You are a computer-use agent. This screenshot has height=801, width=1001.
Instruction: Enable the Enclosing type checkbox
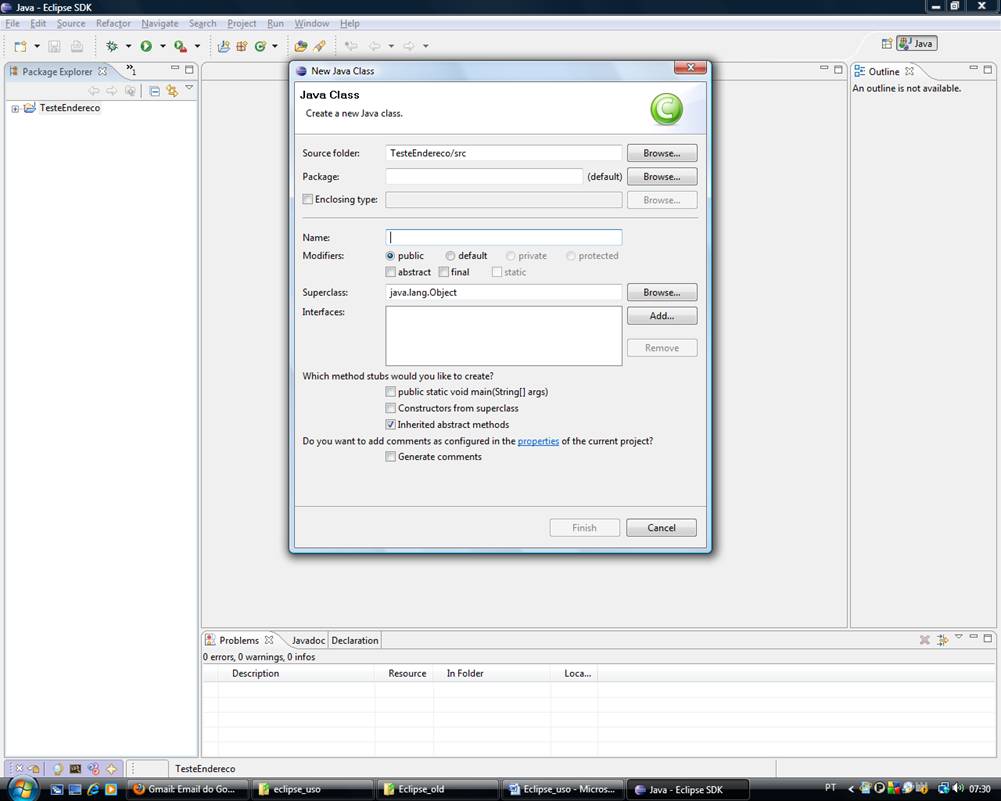pyautogui.click(x=308, y=199)
